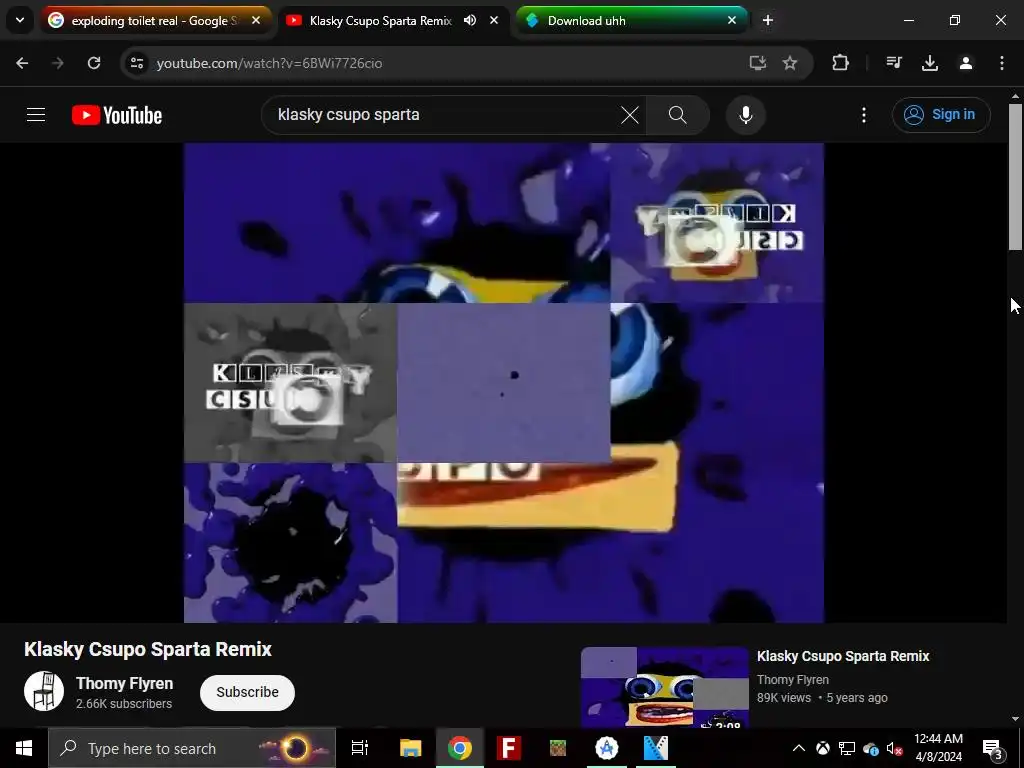
Task: Go forward with the browser arrow
Action: click(x=57, y=63)
